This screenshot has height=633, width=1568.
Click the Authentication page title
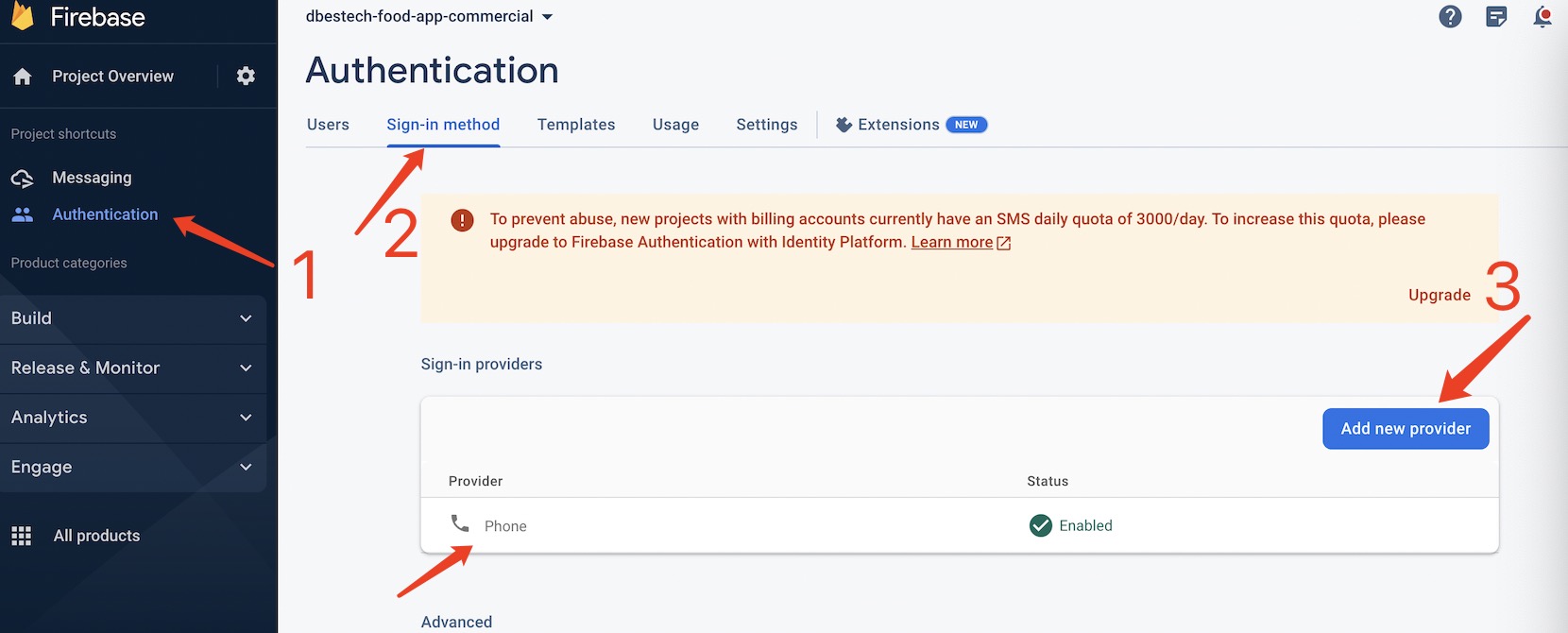point(433,70)
